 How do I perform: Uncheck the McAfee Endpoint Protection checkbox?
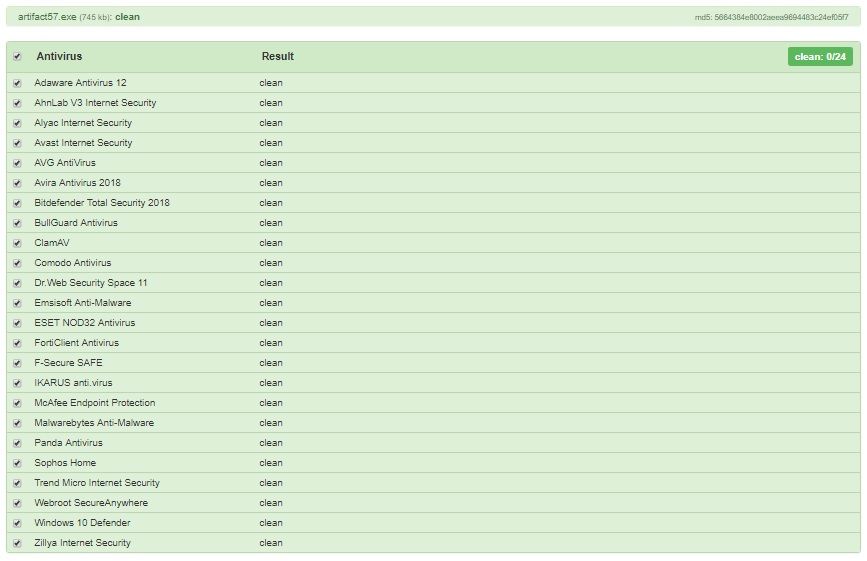pyautogui.click(x=17, y=403)
